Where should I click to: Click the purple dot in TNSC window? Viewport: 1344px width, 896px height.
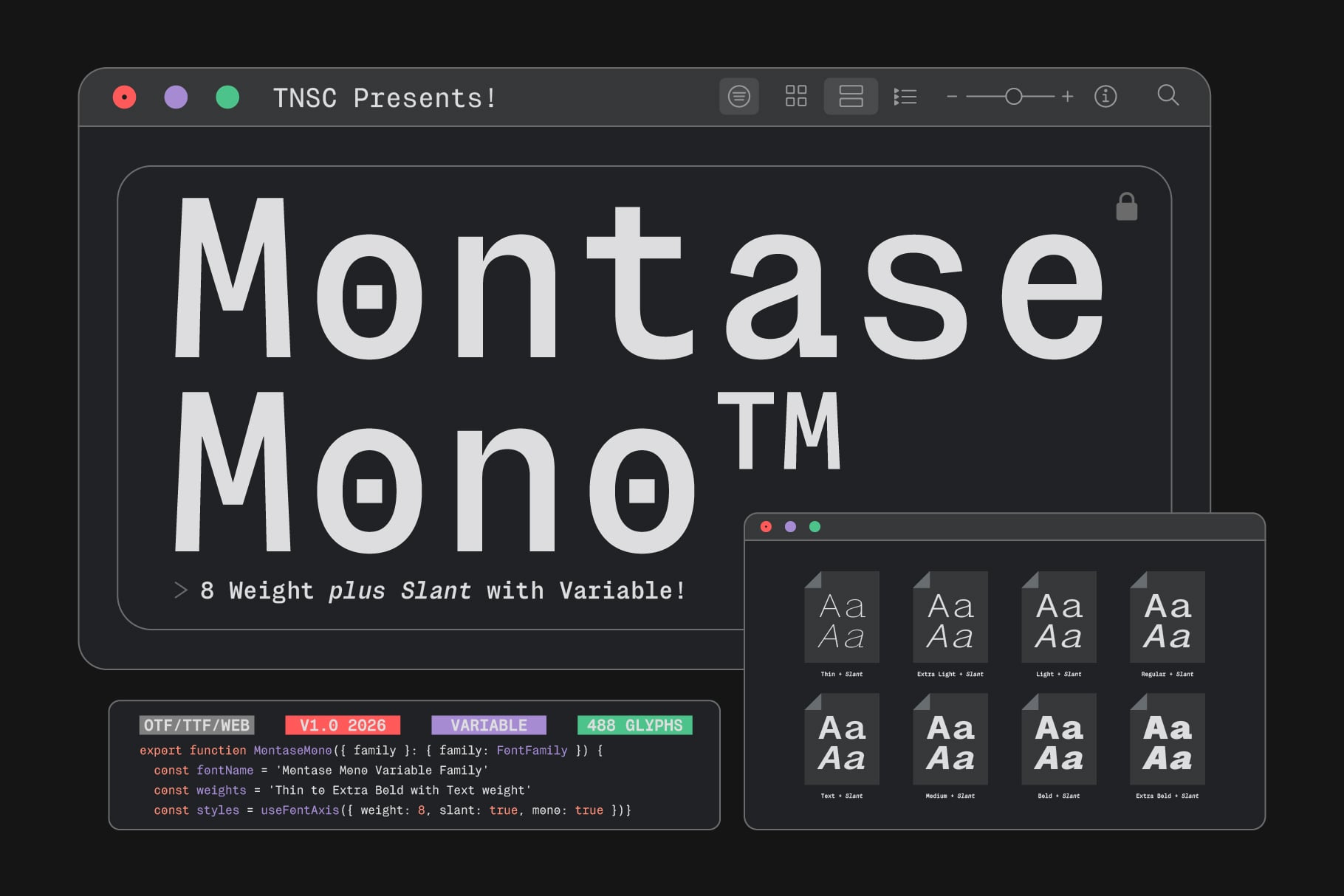[176, 97]
